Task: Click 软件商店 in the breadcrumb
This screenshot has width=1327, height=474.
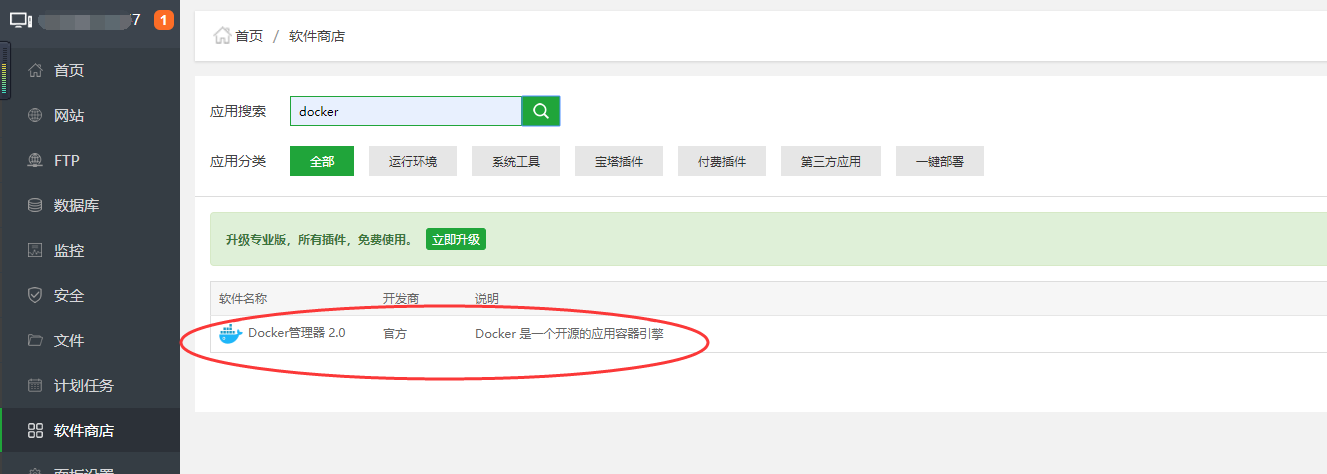Action: point(317,36)
